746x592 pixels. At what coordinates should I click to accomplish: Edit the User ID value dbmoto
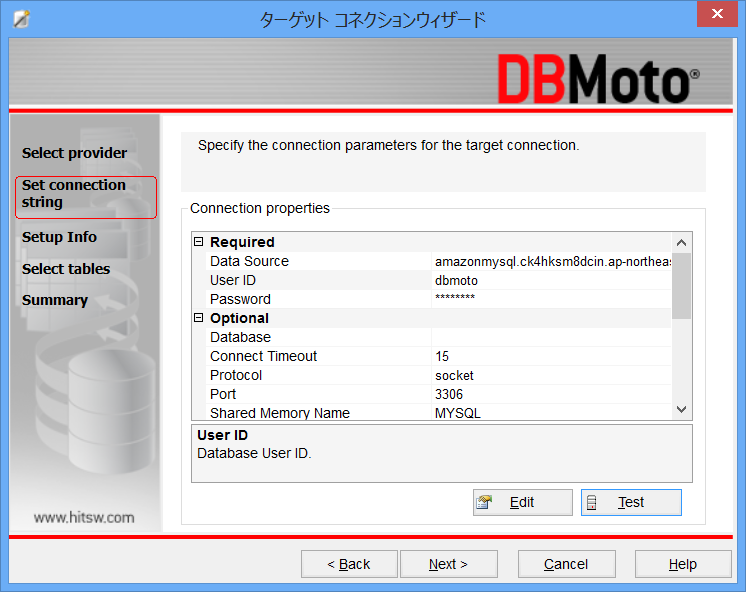(551, 280)
